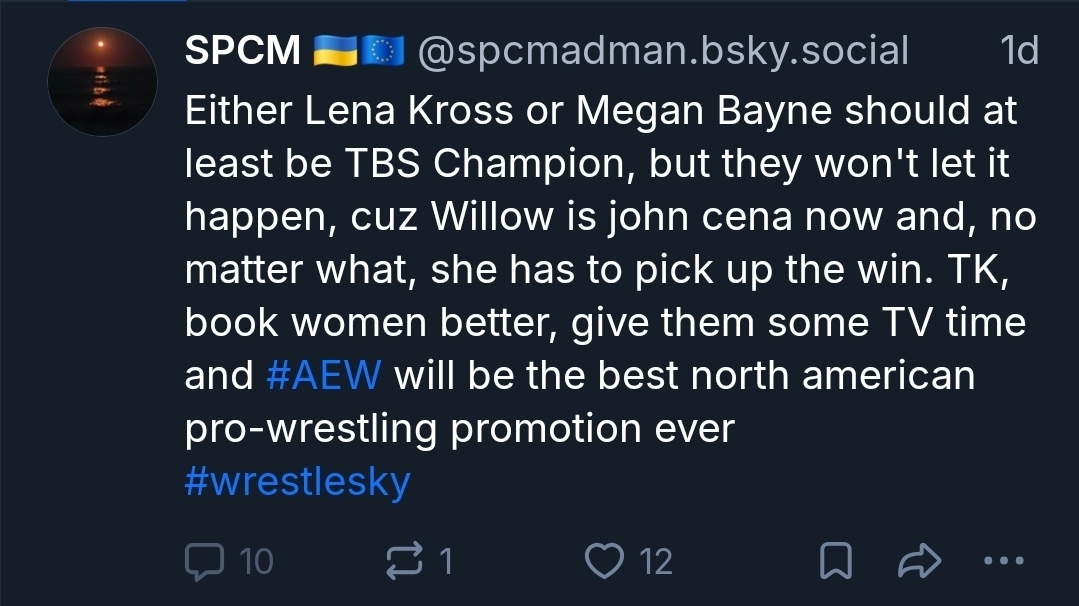
Task: Open the @spcmadman.bsky.social handle
Action: (x=662, y=50)
